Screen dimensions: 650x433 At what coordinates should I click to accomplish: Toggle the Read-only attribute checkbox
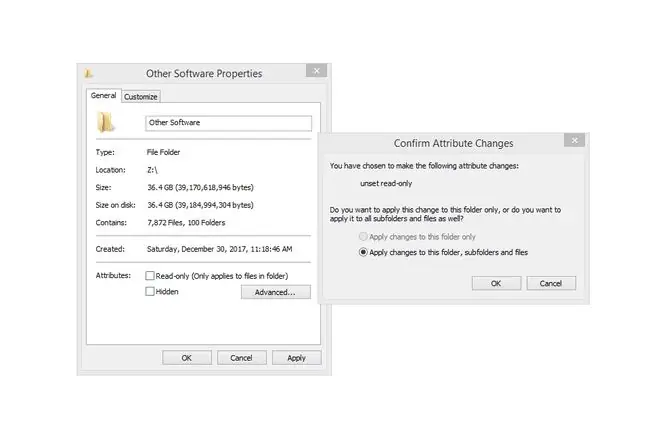click(x=150, y=276)
